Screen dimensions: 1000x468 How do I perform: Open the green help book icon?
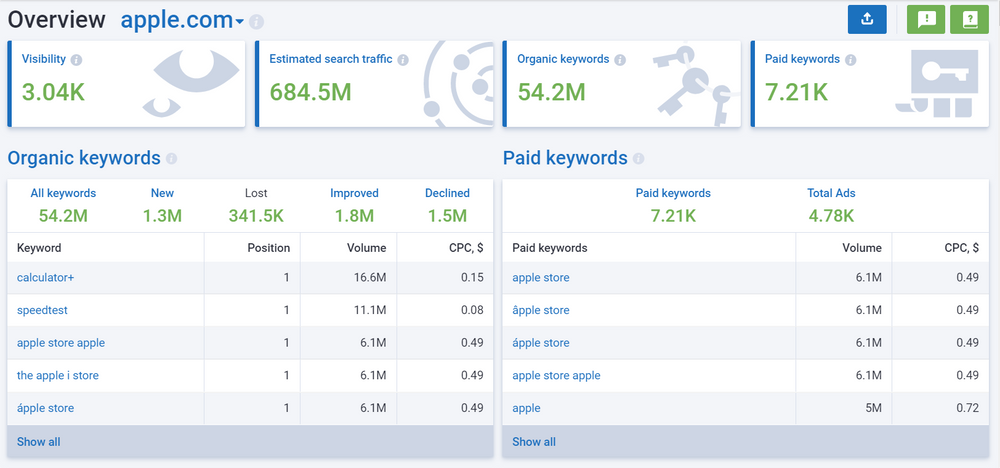coord(969,19)
